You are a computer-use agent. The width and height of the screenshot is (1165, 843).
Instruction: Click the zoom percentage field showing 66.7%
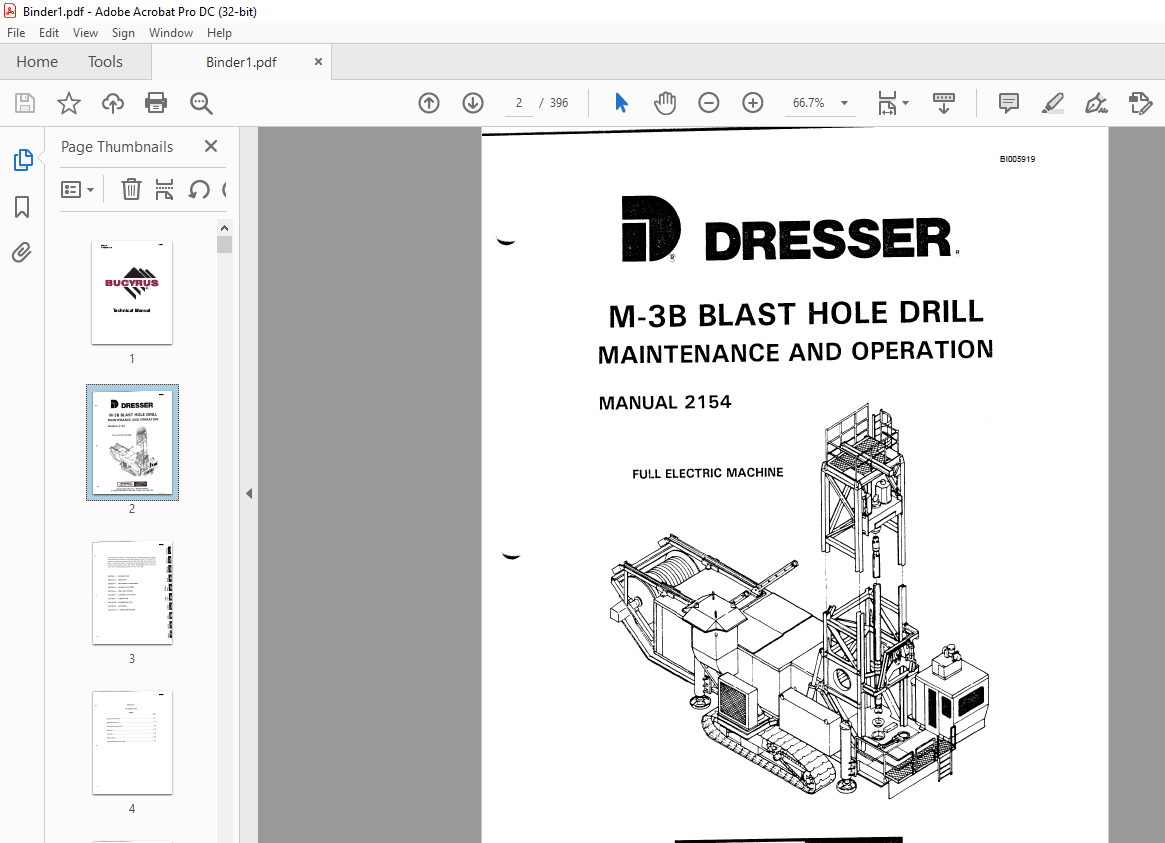[x=808, y=103]
